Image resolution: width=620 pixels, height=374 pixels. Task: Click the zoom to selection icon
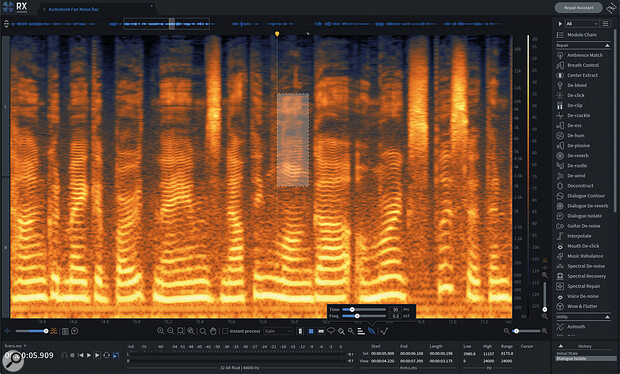point(181,331)
